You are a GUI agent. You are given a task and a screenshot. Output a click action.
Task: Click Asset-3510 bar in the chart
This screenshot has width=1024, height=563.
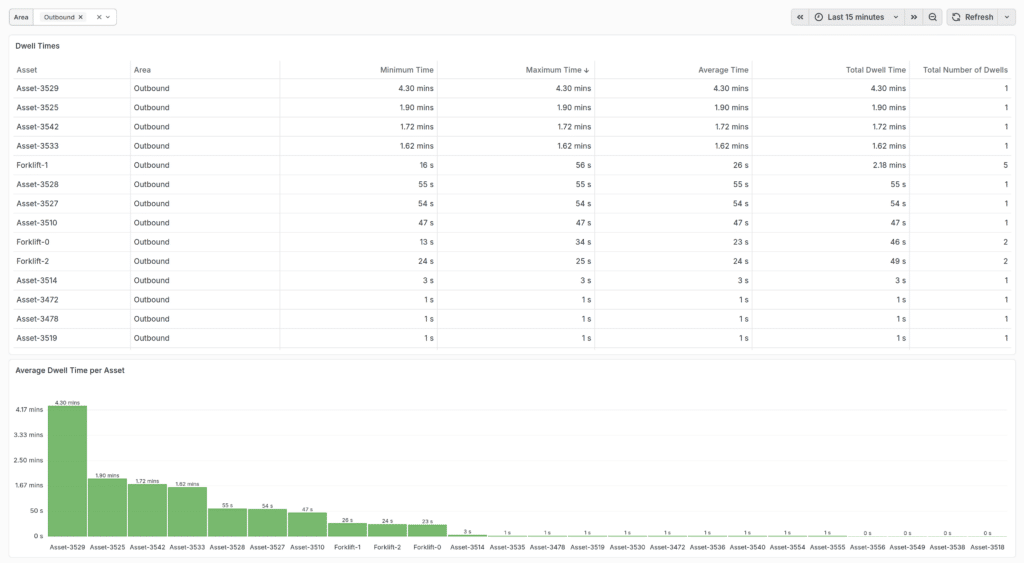[307, 524]
